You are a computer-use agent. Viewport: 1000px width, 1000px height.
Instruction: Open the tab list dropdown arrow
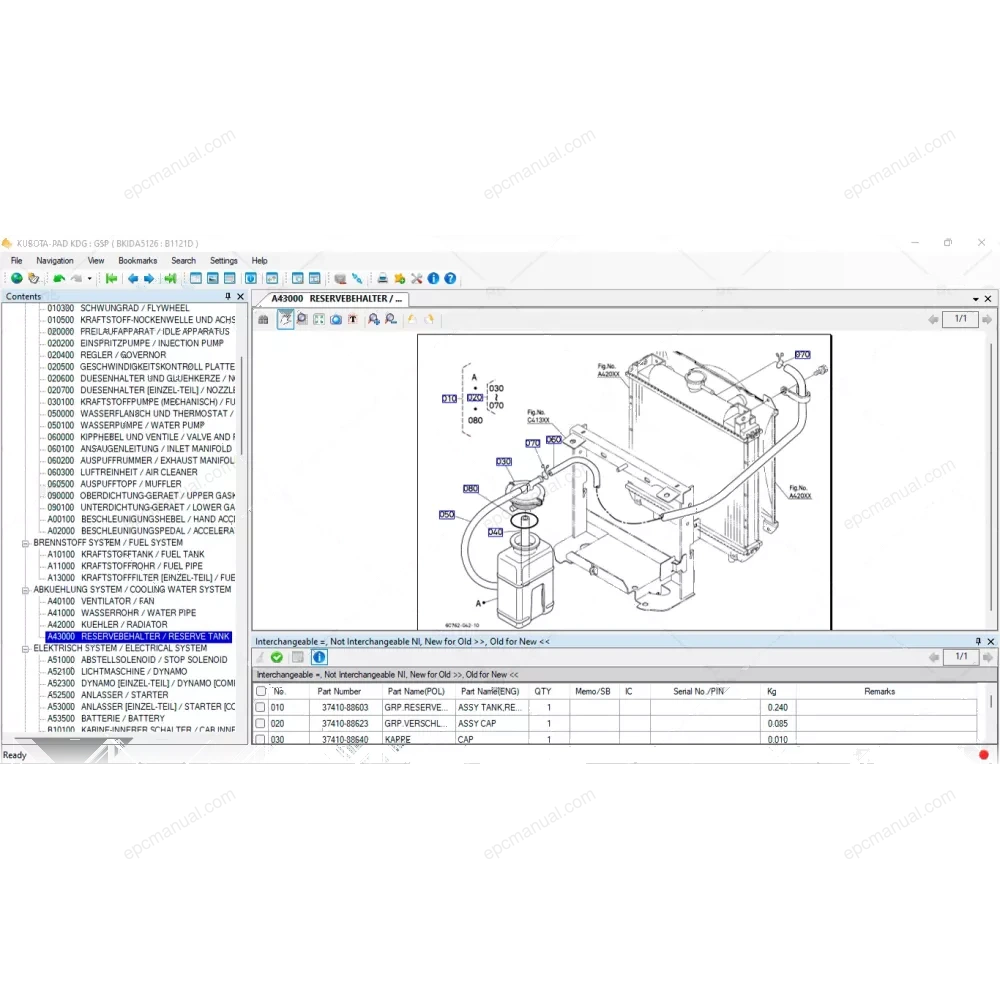click(976, 299)
